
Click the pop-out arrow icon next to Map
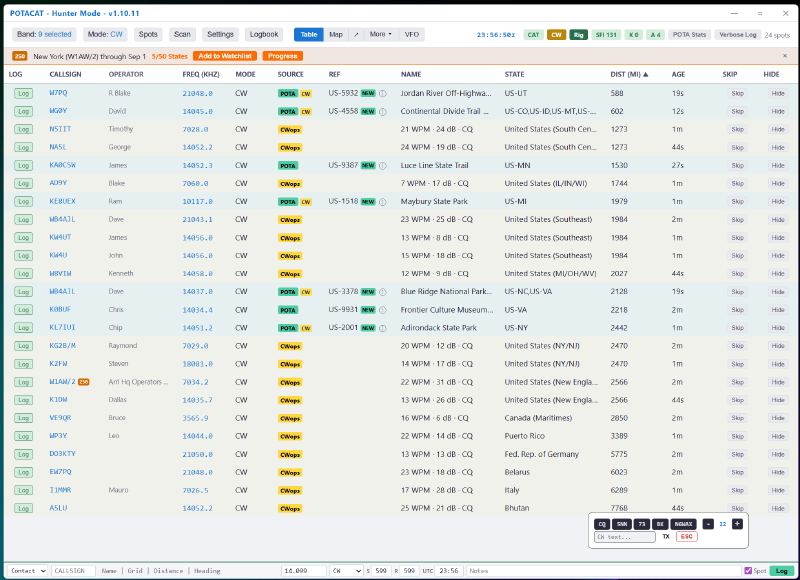[x=356, y=35]
